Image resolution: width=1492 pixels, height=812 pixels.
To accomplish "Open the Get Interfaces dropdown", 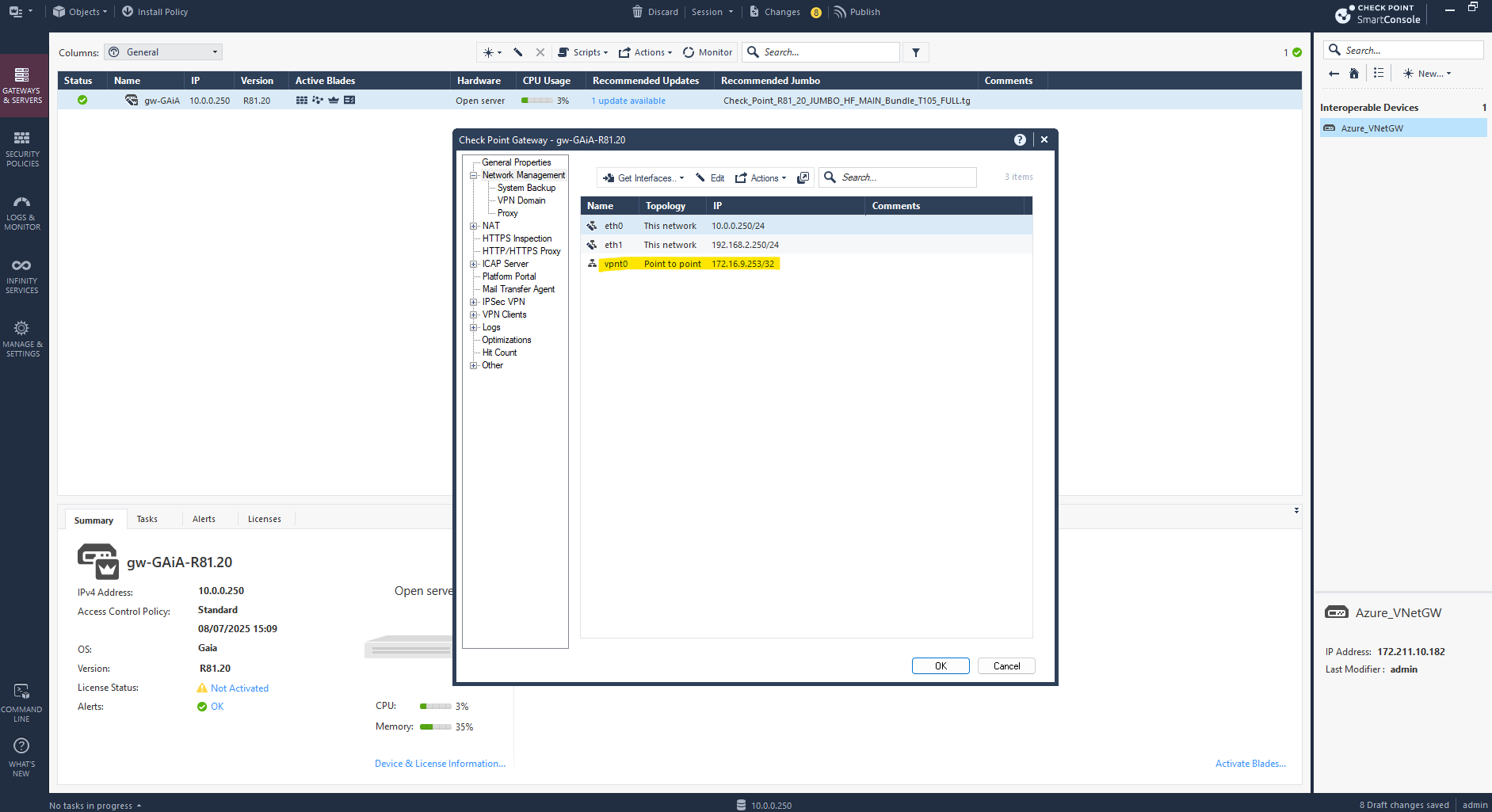I will [643, 177].
